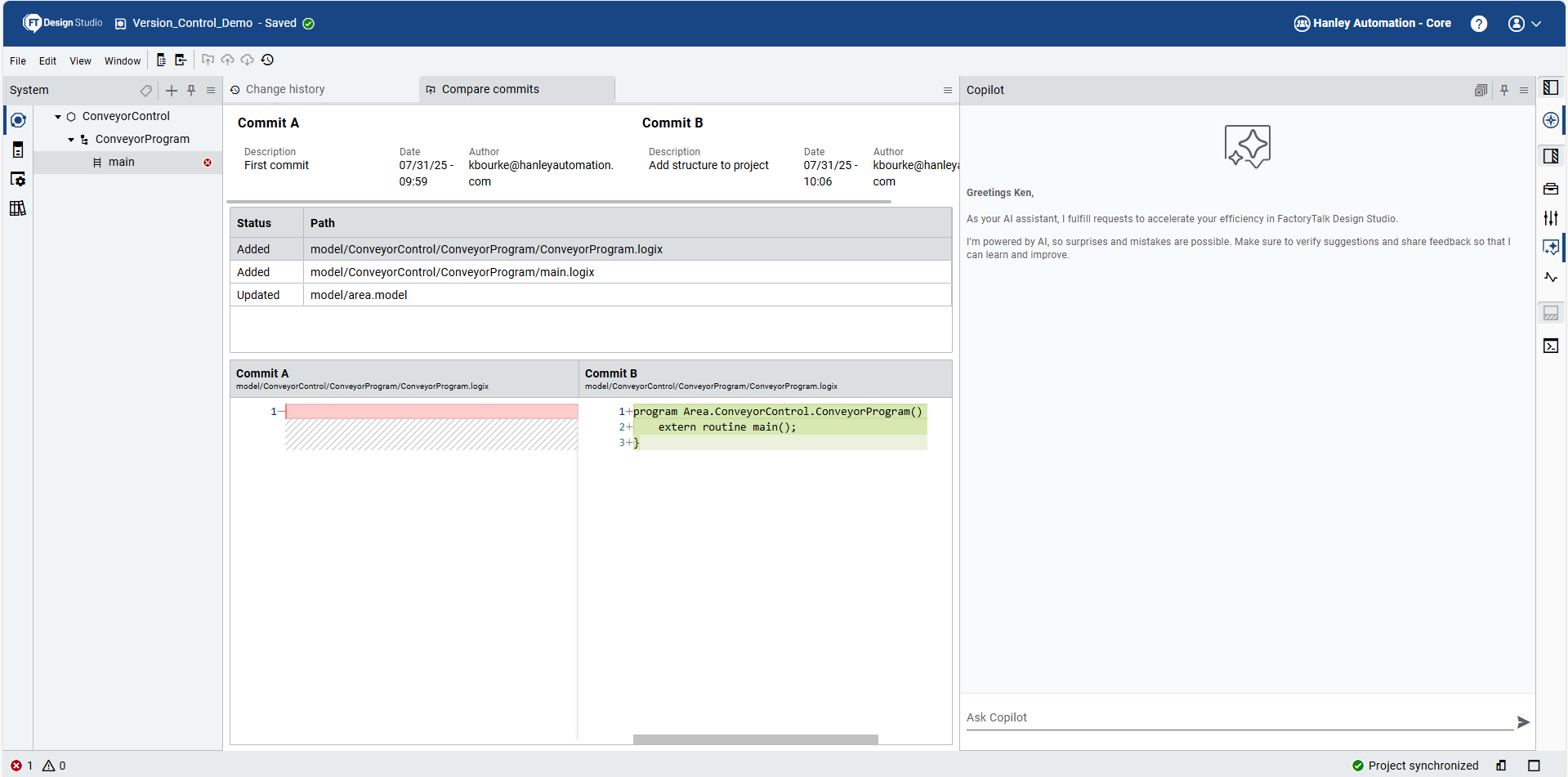1568x777 pixels.
Task: Click the FactoryTalk Design Studio logo
Action: [x=62, y=23]
